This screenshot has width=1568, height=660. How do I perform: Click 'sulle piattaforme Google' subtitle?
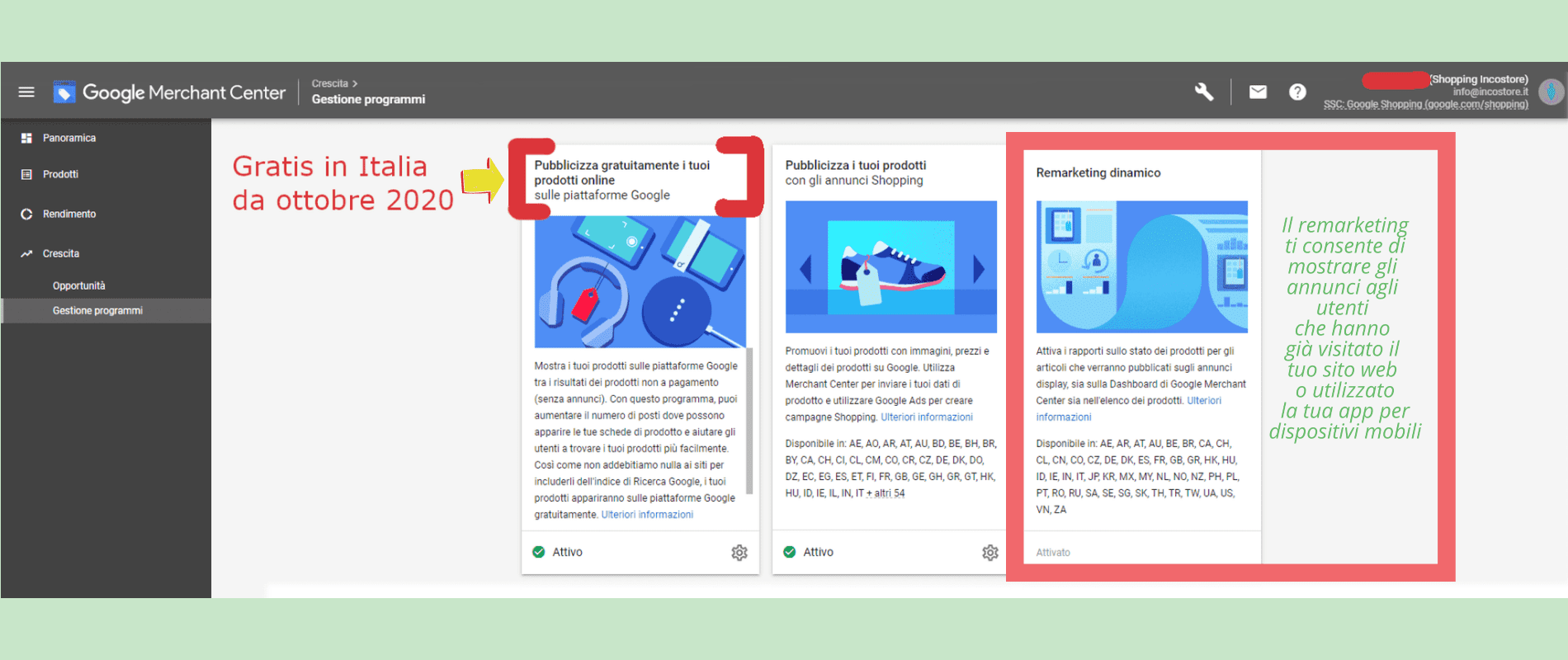pyautogui.click(x=602, y=195)
